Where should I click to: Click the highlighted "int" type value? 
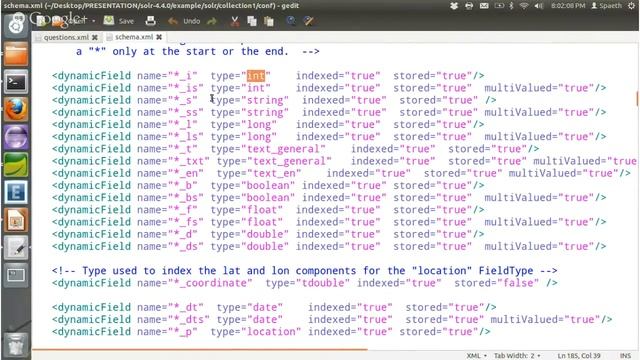coord(256,76)
